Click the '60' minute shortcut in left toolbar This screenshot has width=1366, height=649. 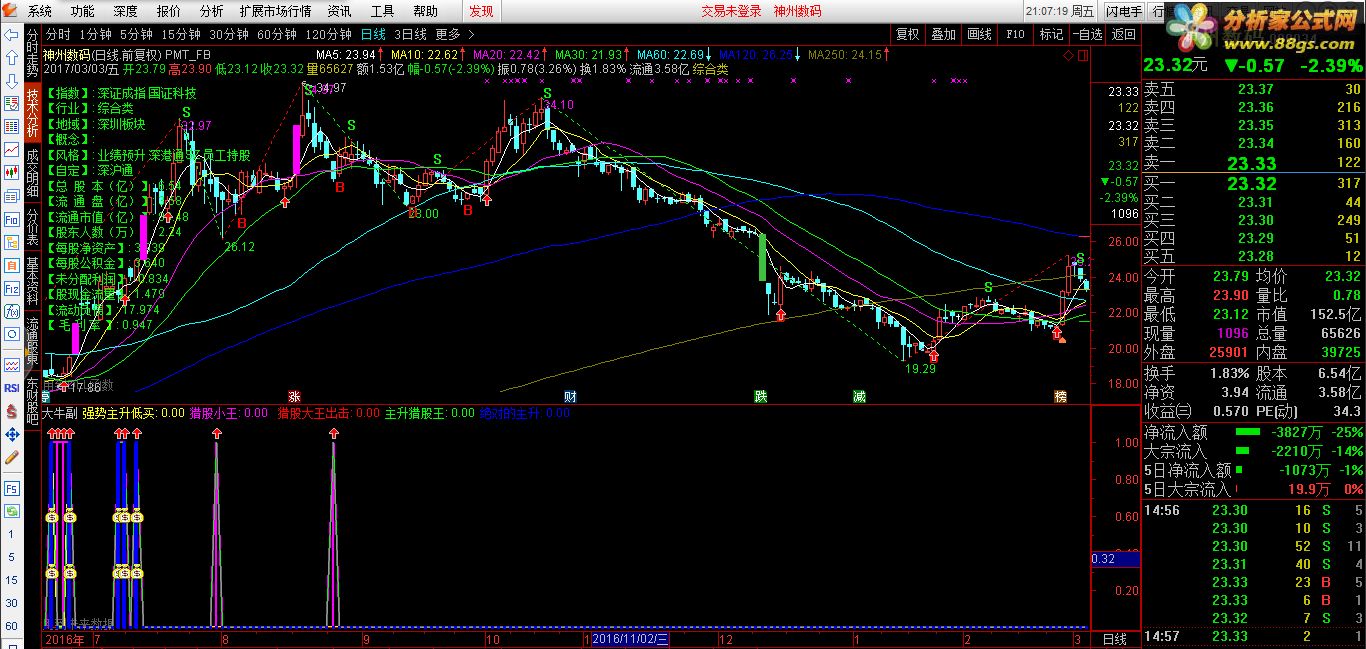11,626
